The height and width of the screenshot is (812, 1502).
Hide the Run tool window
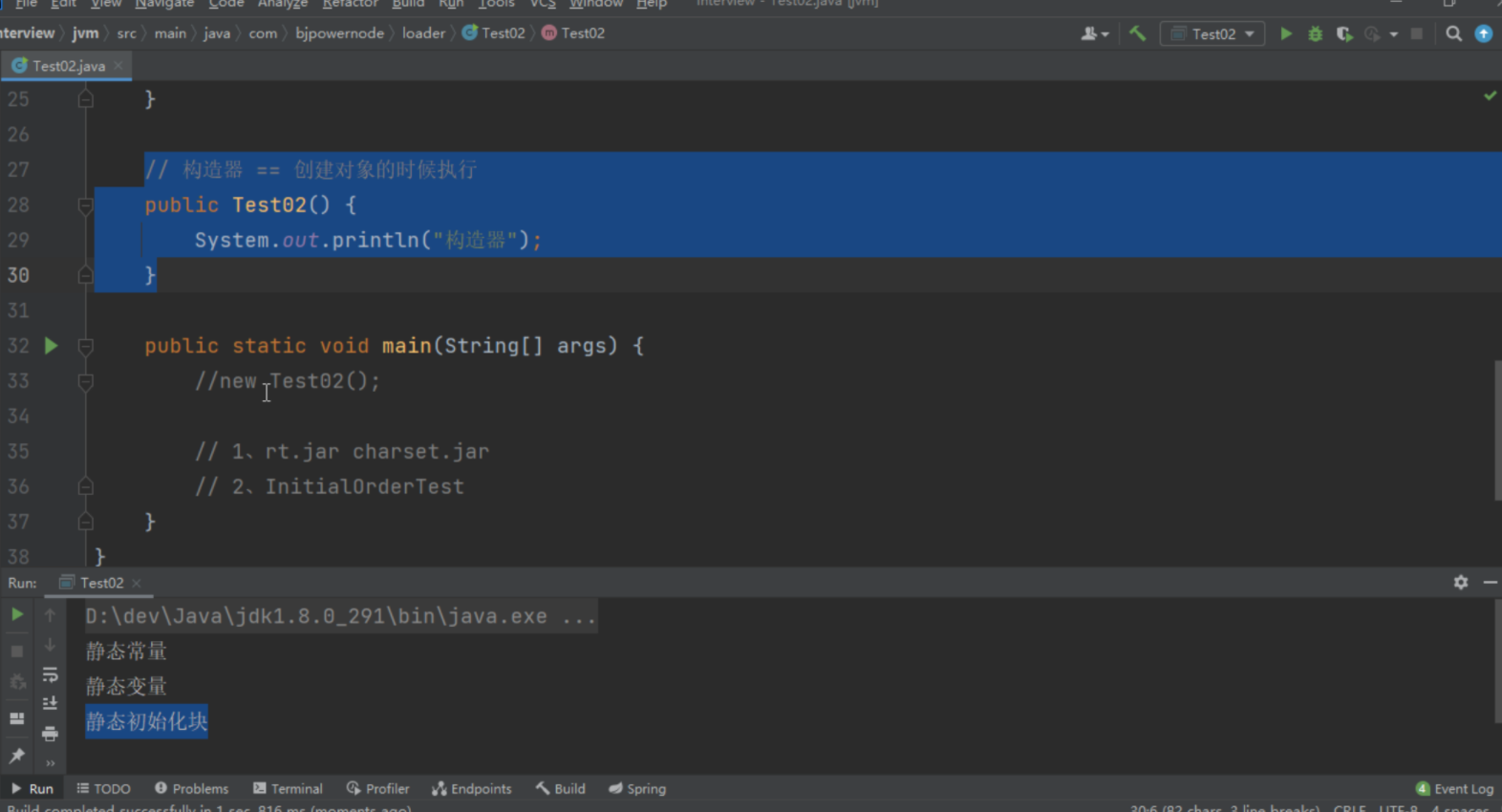pyautogui.click(x=1490, y=582)
